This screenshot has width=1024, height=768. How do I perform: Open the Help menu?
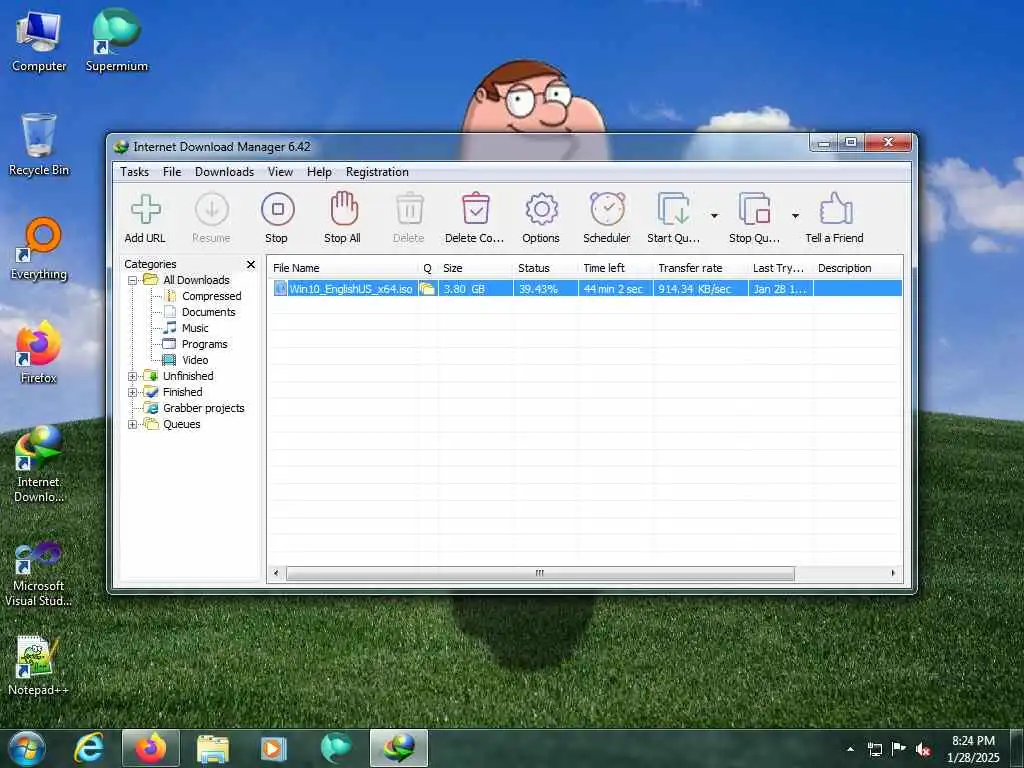point(319,172)
